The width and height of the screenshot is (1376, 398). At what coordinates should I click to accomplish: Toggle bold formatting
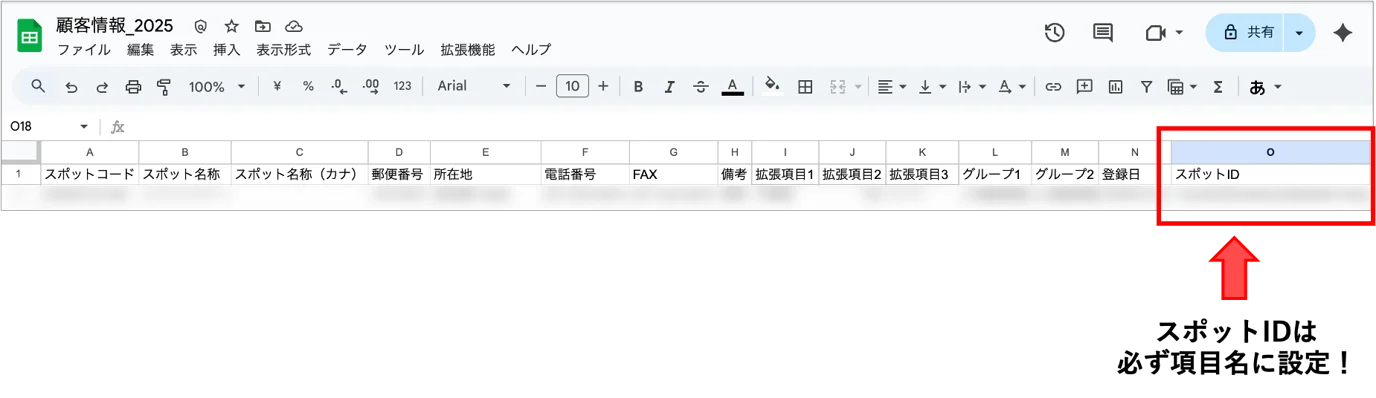coord(638,87)
